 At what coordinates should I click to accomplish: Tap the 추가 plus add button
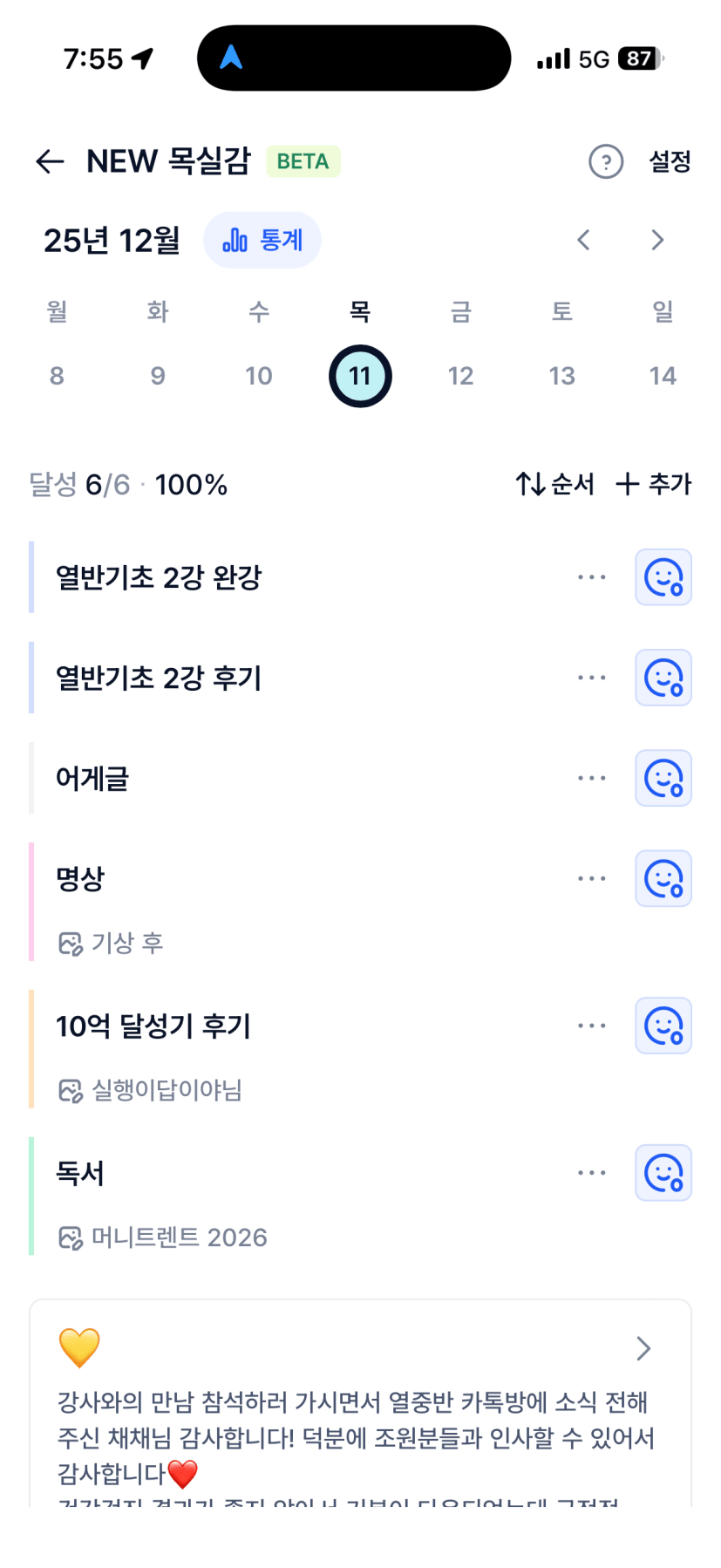coord(653,484)
